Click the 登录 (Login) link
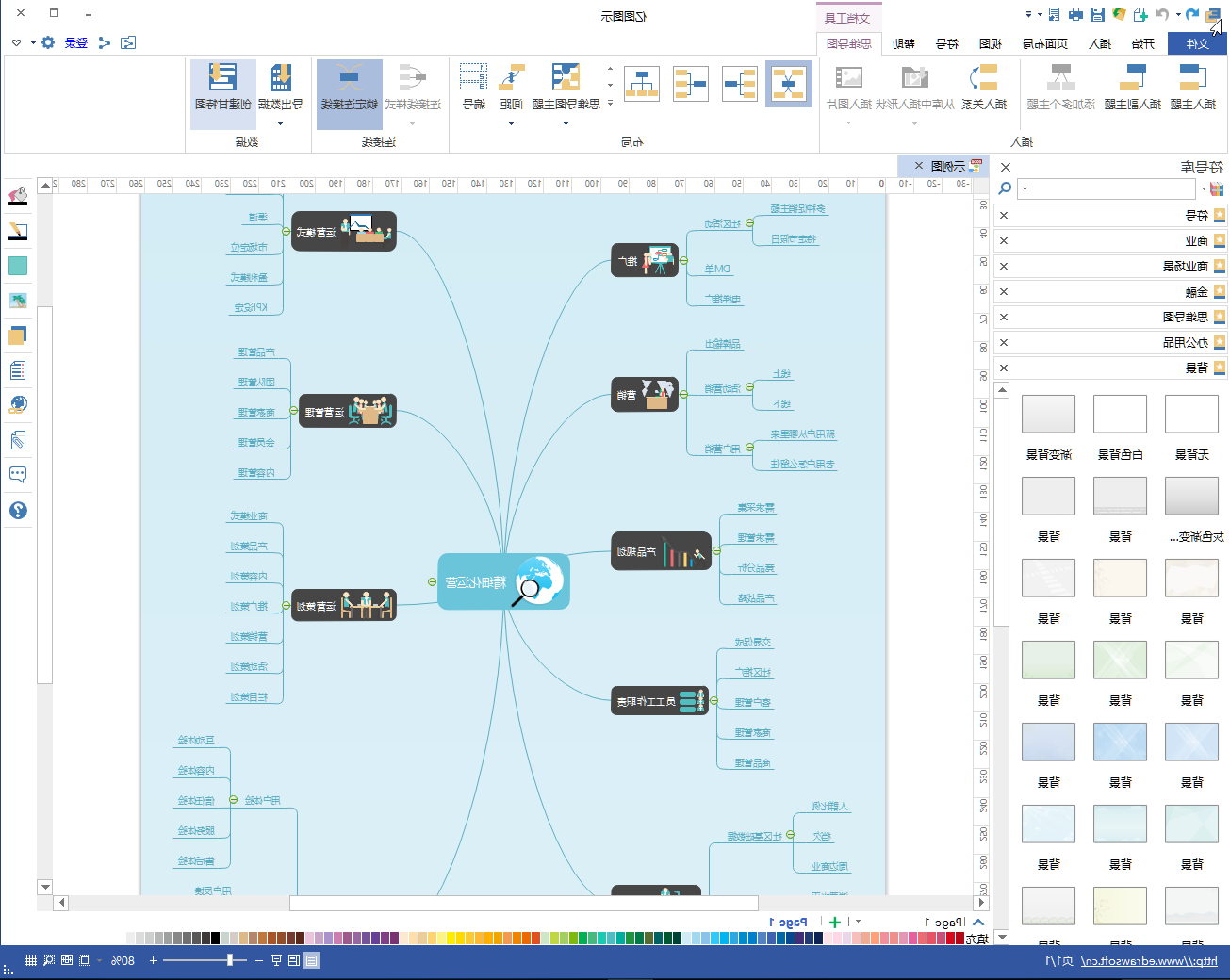1230x980 pixels. (76, 42)
